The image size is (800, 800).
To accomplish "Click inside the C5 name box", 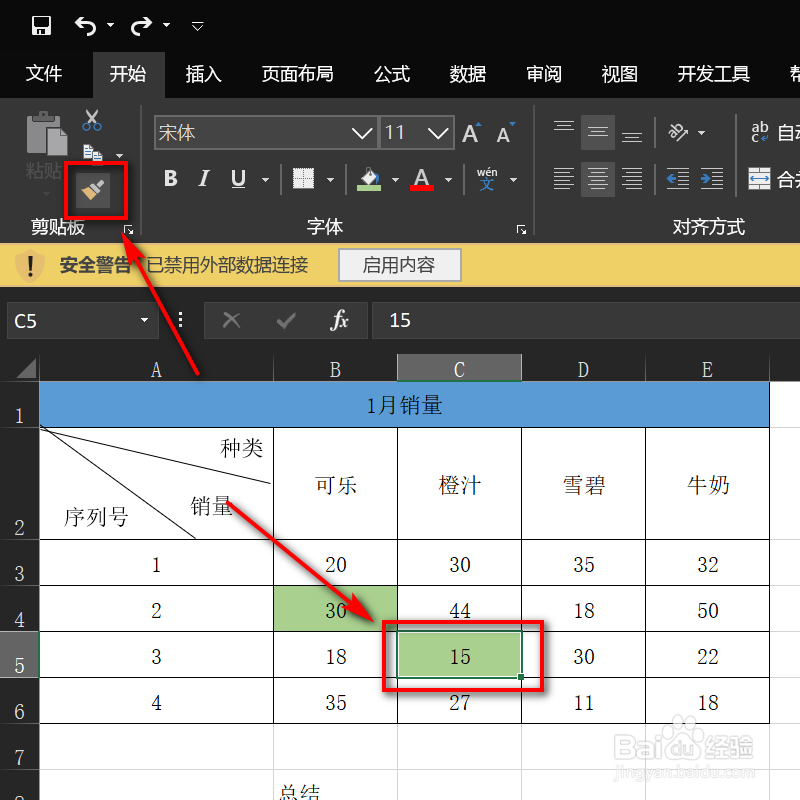I will (x=60, y=320).
